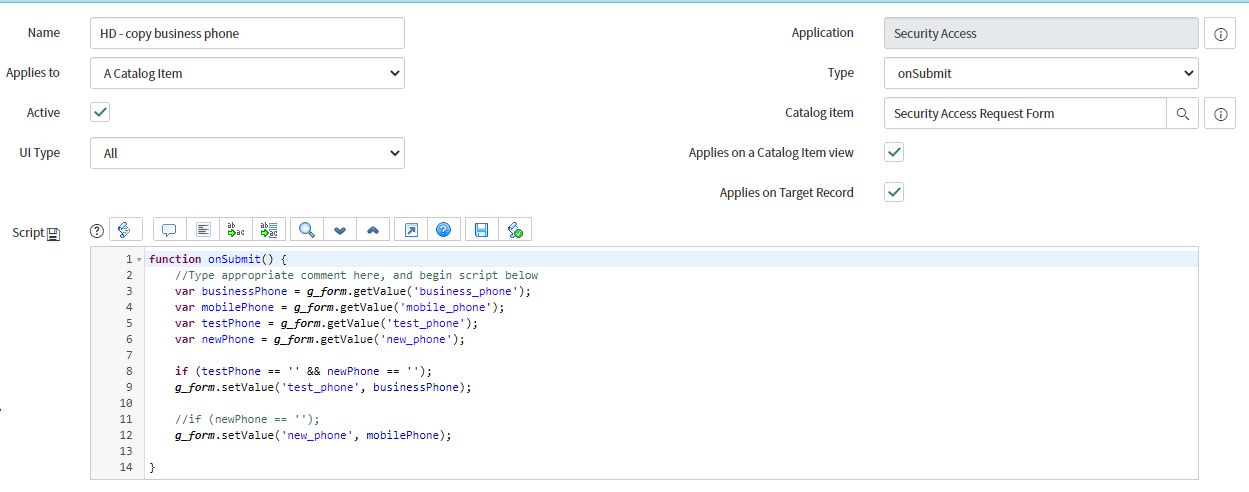Click the 'Active' field label
This screenshot has height=492, width=1249.
(x=43, y=112)
